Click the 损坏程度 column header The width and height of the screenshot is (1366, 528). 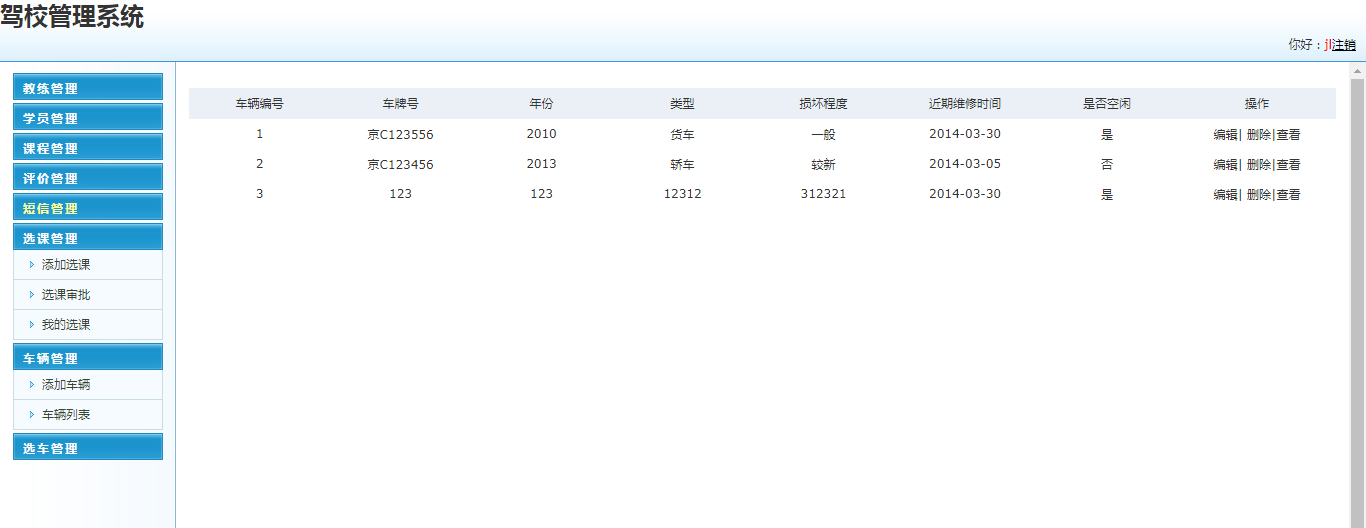tap(823, 104)
